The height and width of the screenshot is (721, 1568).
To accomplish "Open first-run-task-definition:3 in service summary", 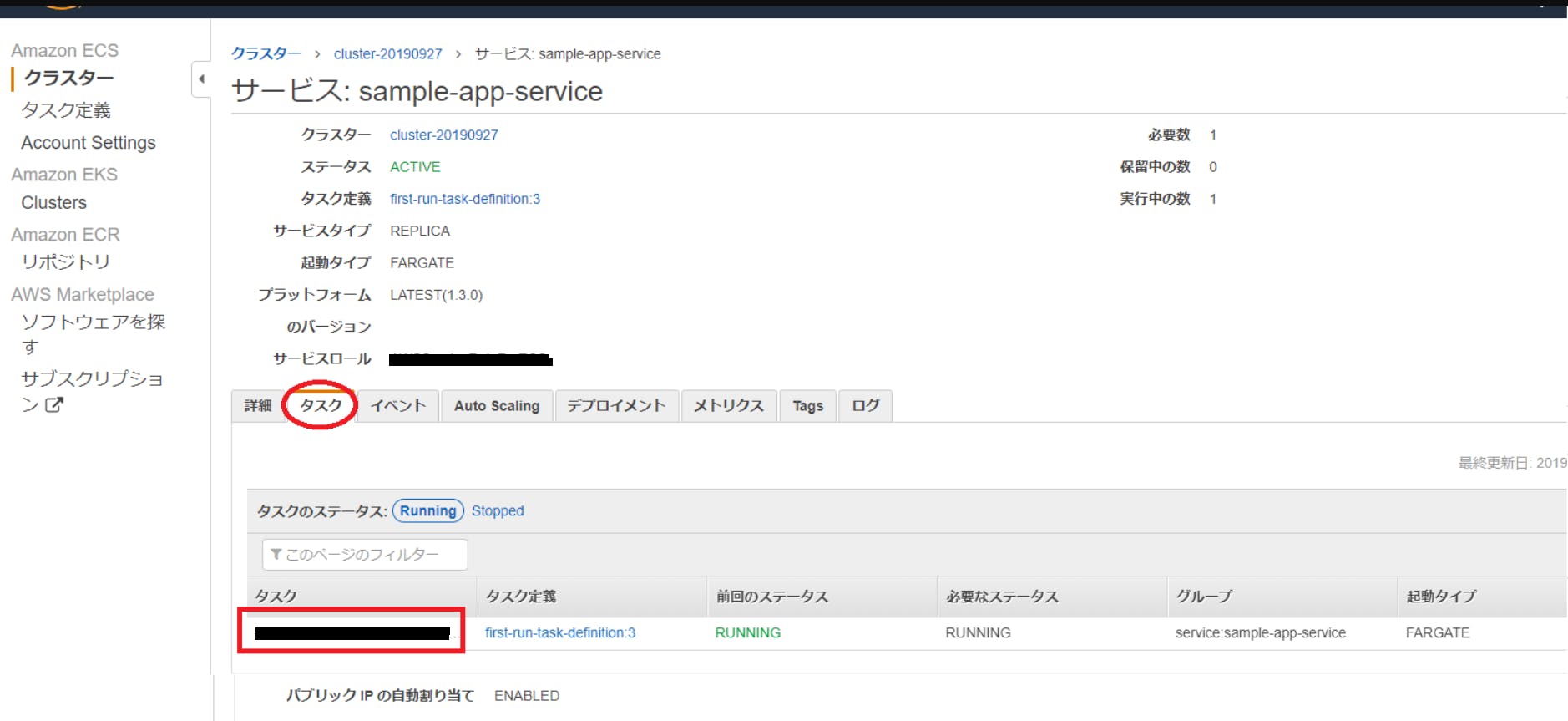I will click(x=465, y=199).
